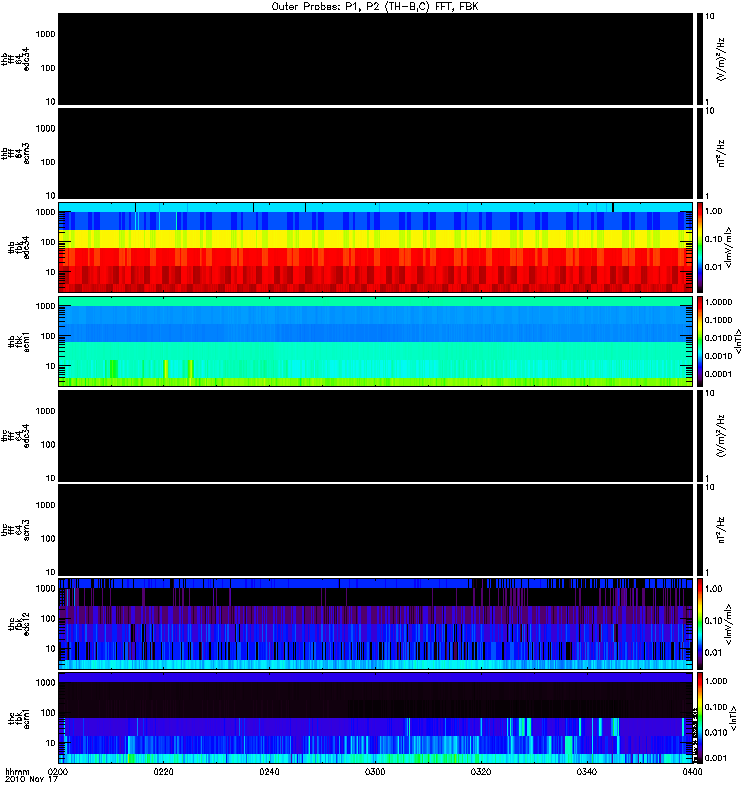This screenshot has width=750, height=800.
Task: Click the 0320 time axis label
Action: (x=481, y=772)
